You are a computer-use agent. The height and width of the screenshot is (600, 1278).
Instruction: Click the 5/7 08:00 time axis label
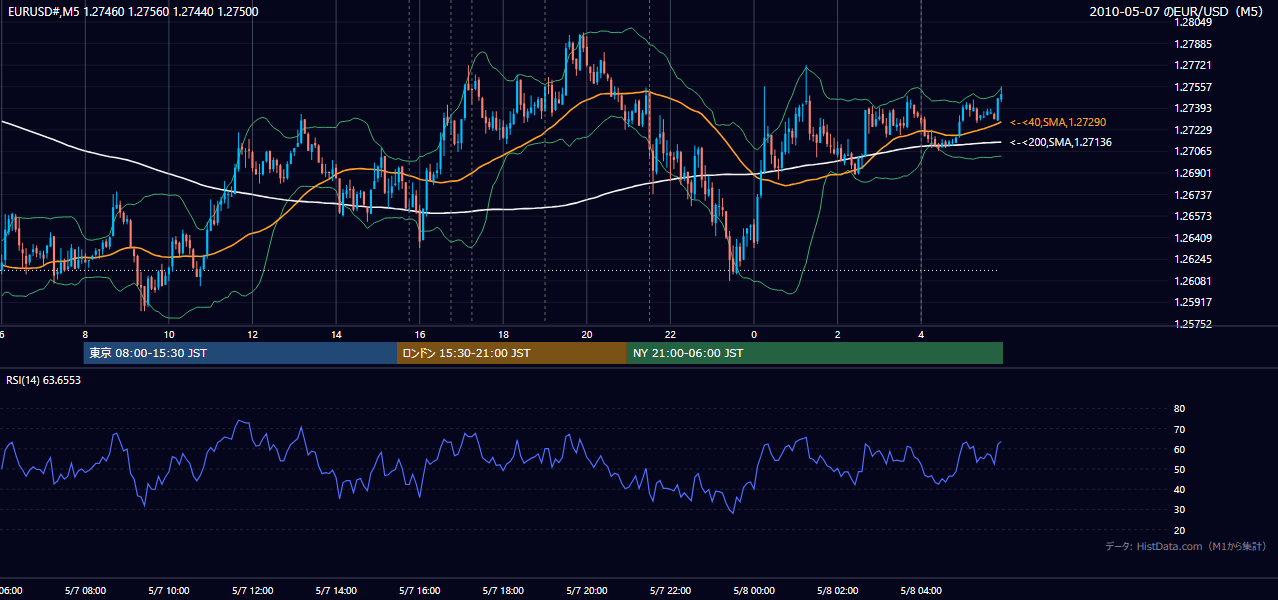(84, 591)
